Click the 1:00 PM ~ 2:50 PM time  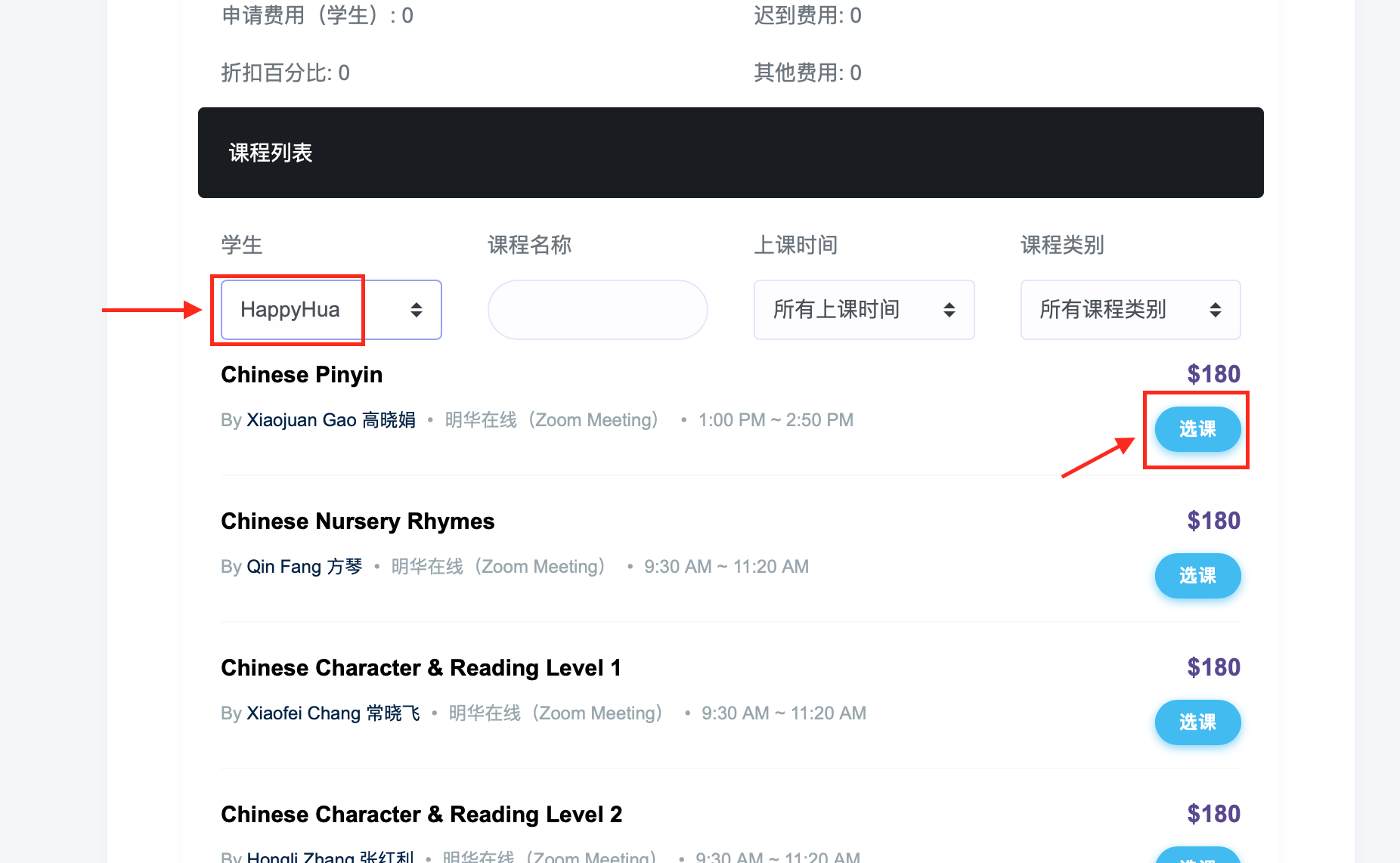click(x=776, y=420)
